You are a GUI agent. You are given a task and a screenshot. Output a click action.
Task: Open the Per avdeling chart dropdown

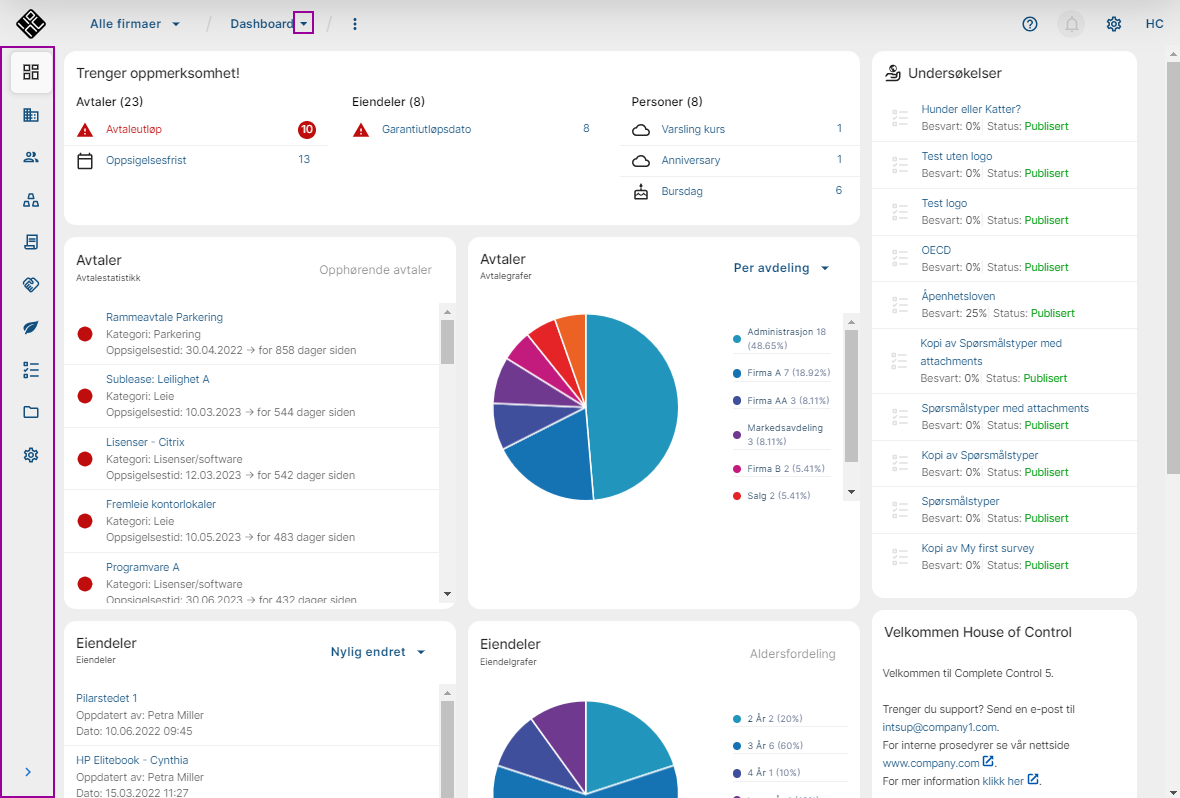tap(782, 268)
